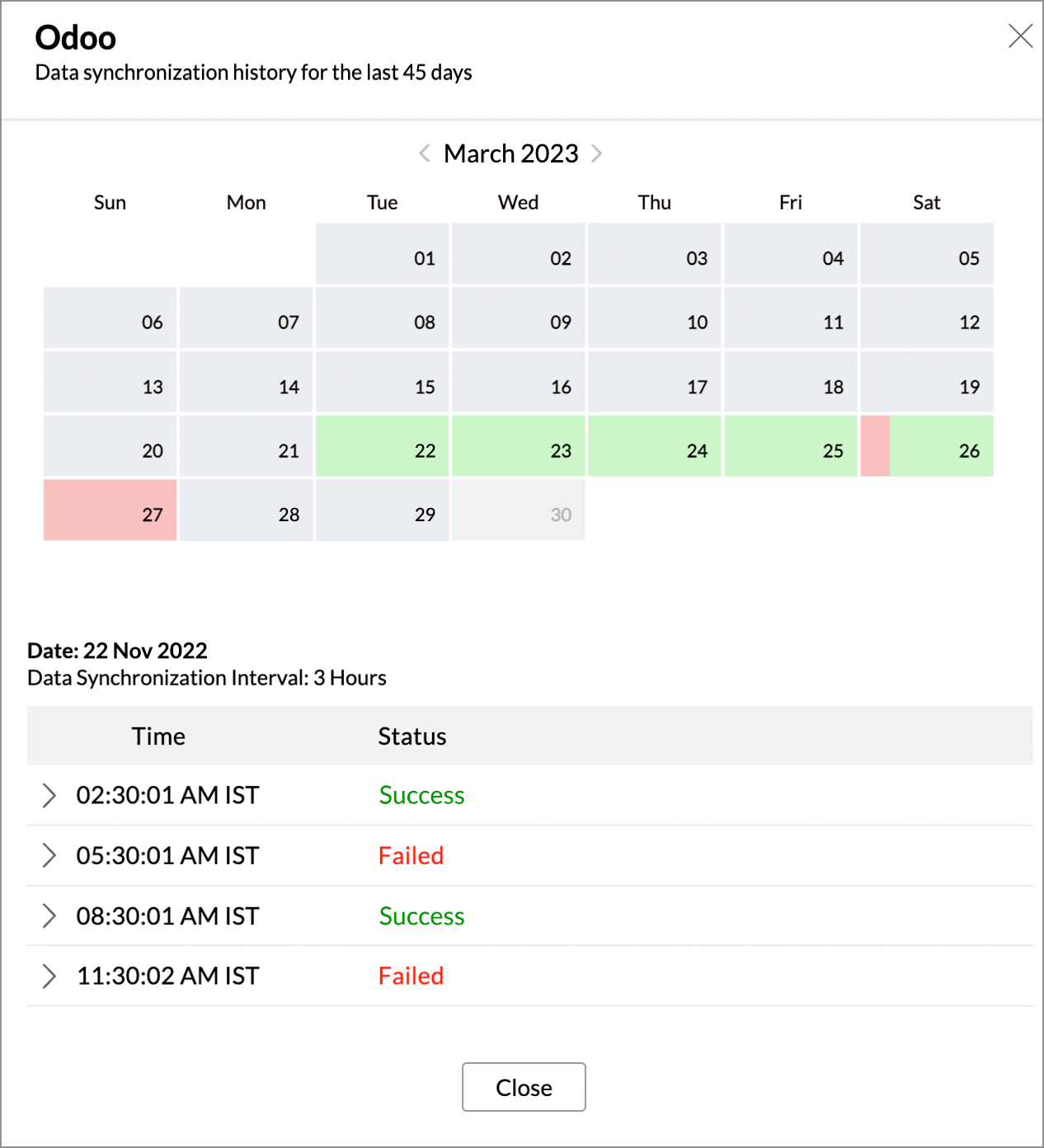Select day 25 on the calendar
The width and height of the screenshot is (1044, 1148).
pos(791,446)
